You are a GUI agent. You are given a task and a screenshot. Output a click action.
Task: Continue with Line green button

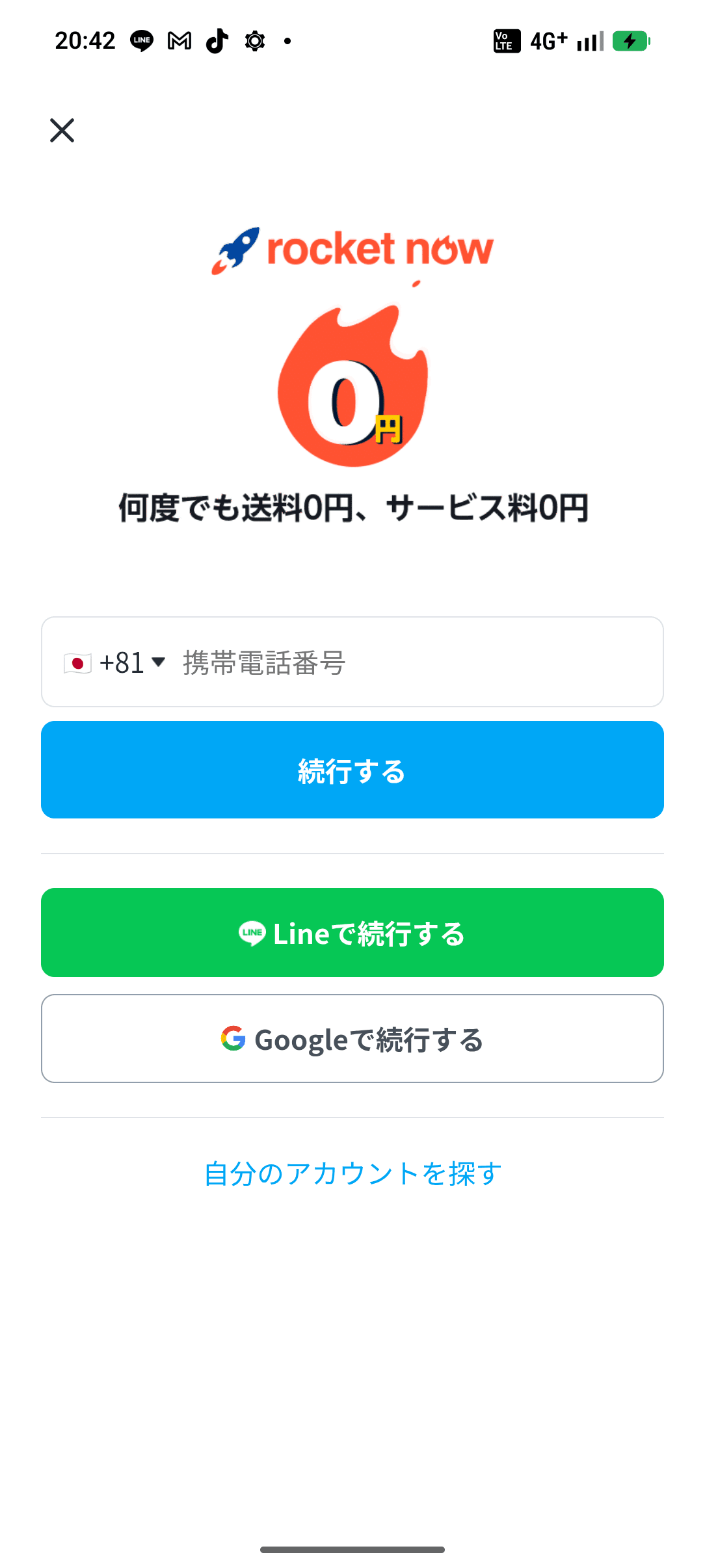pos(352,933)
